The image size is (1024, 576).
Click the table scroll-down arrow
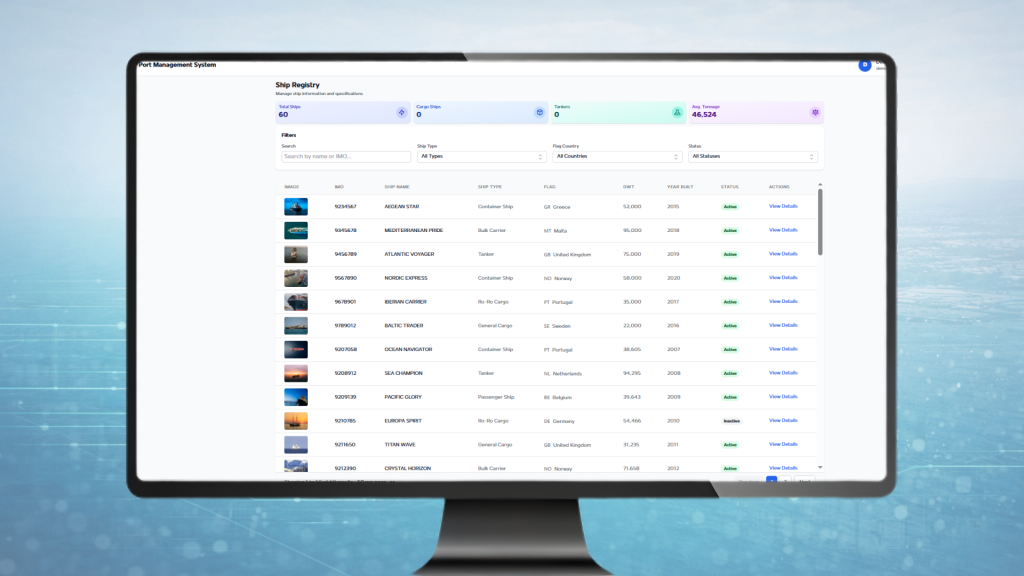820,468
